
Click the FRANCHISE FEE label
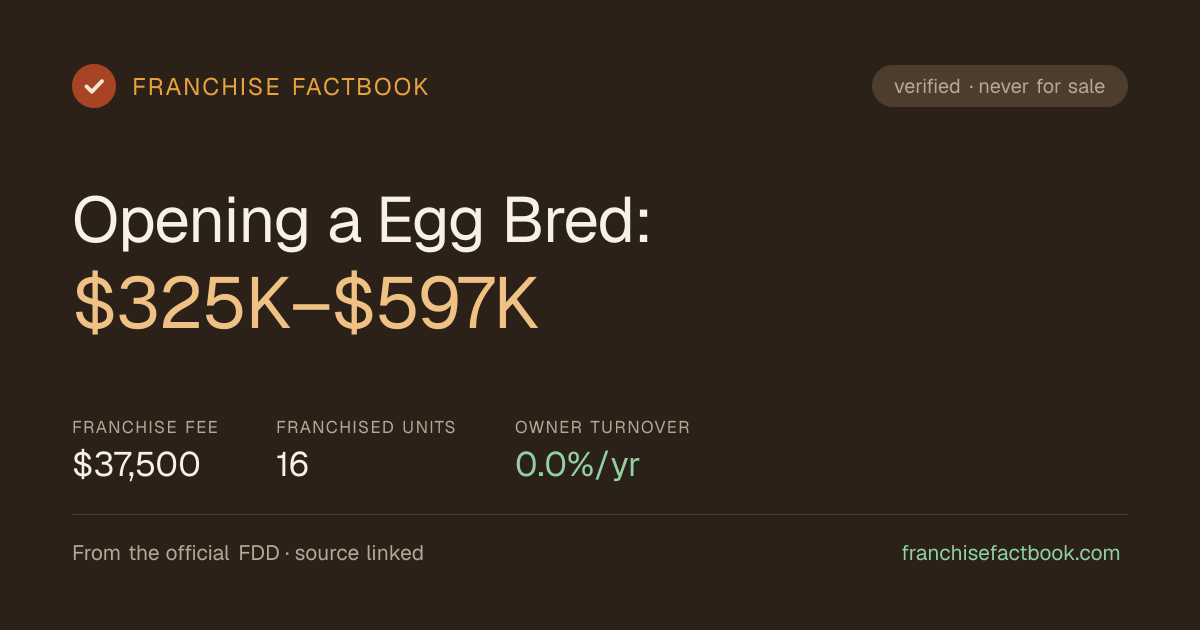145,427
